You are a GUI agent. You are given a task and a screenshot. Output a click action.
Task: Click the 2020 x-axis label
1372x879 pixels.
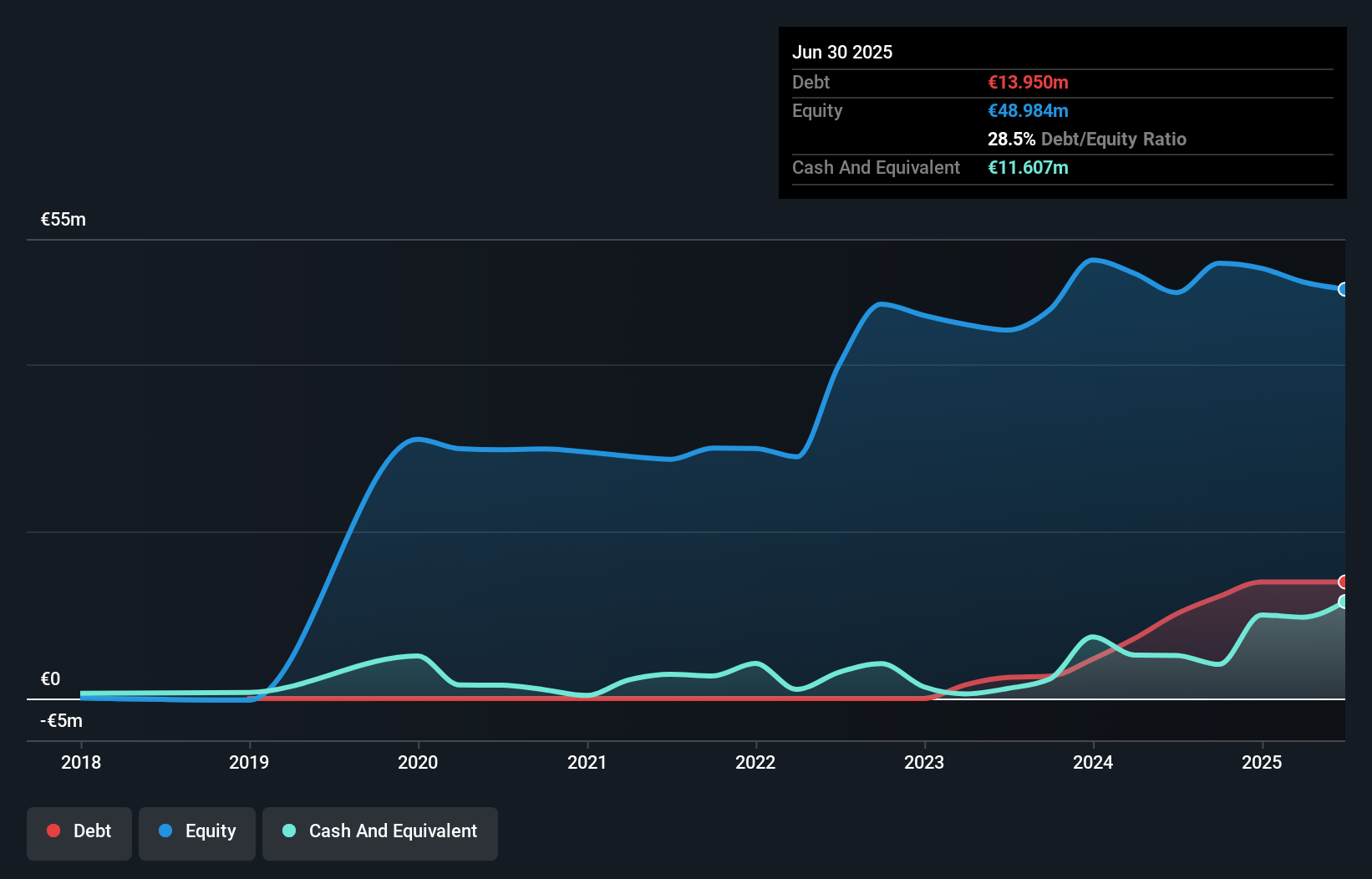pos(418,762)
